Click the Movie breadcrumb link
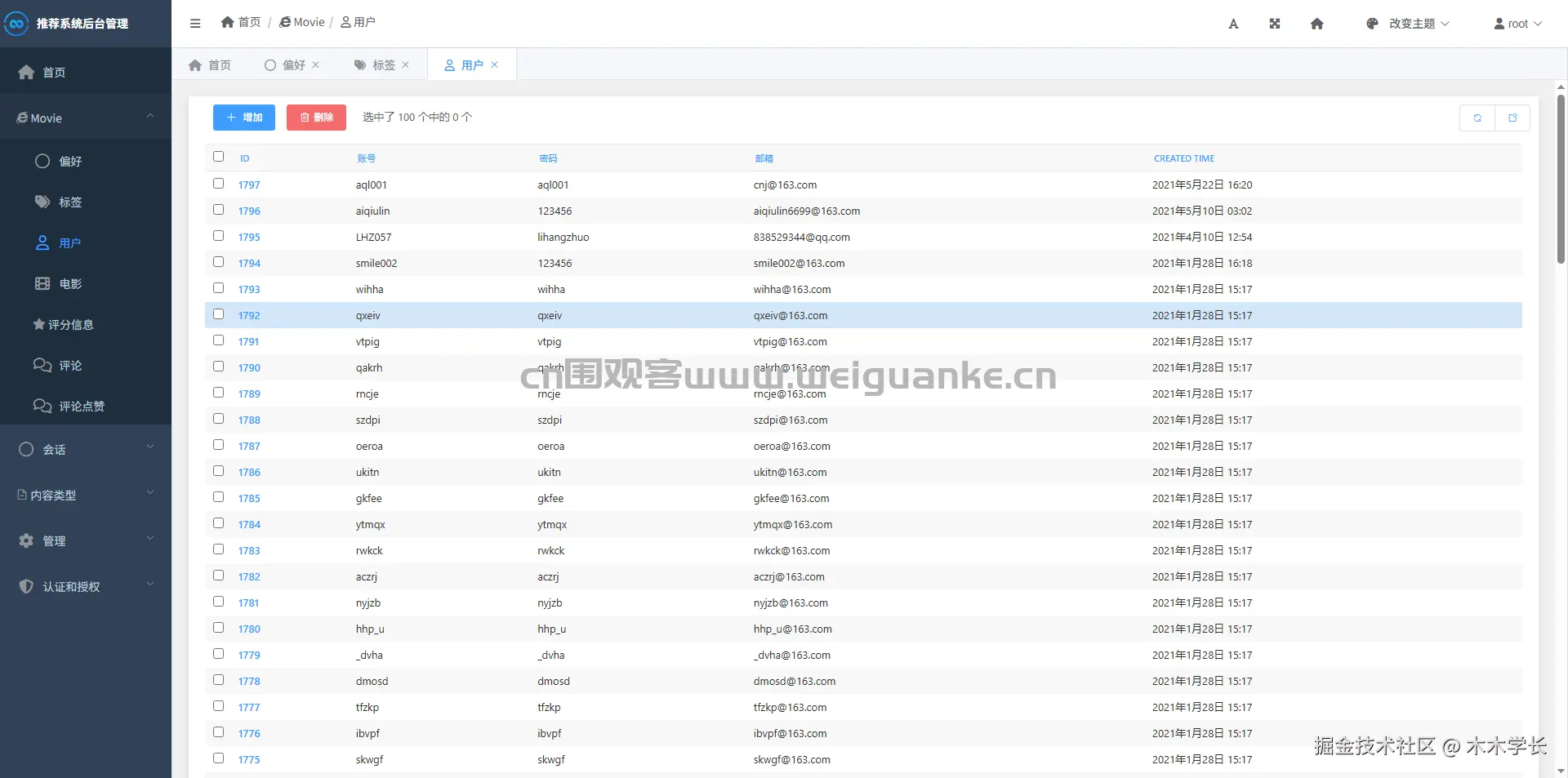1568x778 pixels. click(x=302, y=22)
